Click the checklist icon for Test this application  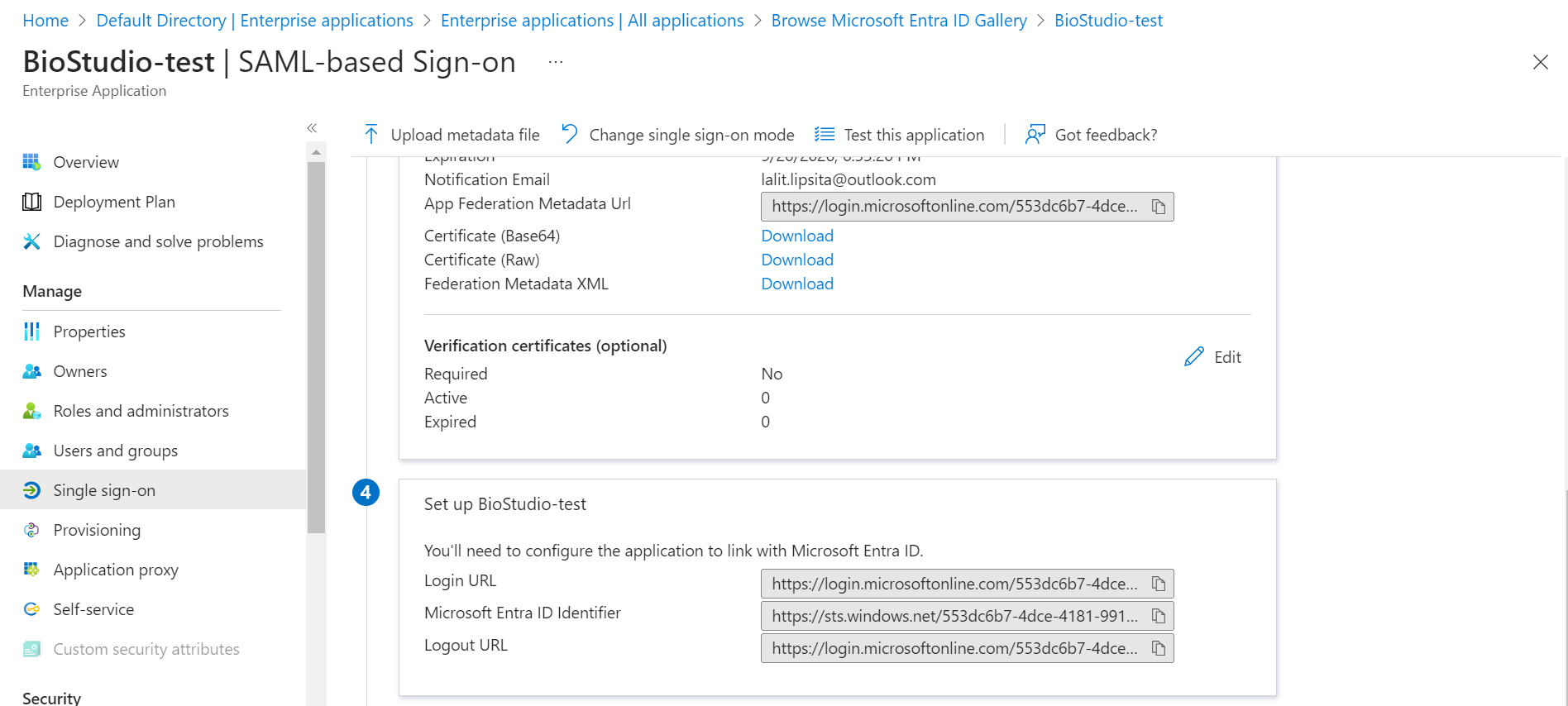tap(825, 134)
